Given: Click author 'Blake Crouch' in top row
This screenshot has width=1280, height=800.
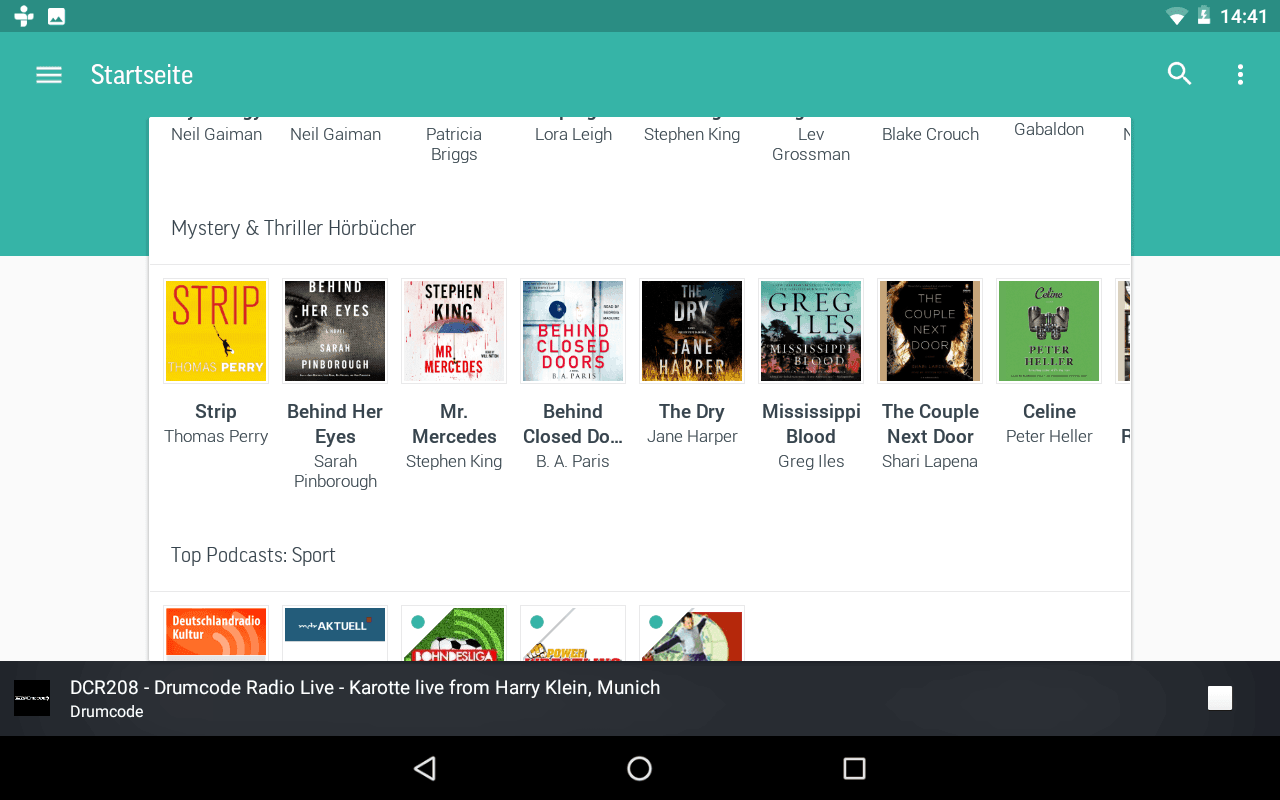Looking at the screenshot, I should coord(930,134).
